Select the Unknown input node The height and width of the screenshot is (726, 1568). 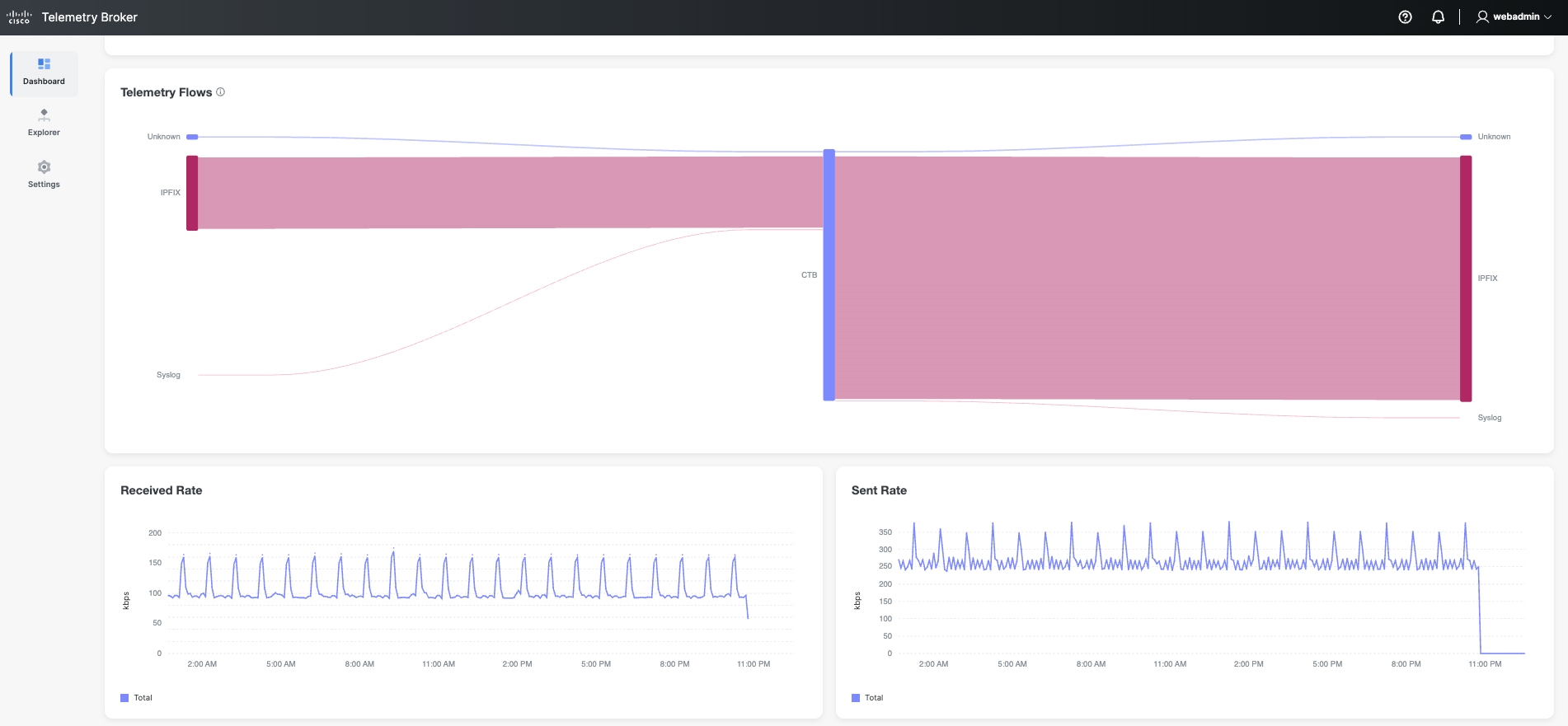click(192, 137)
